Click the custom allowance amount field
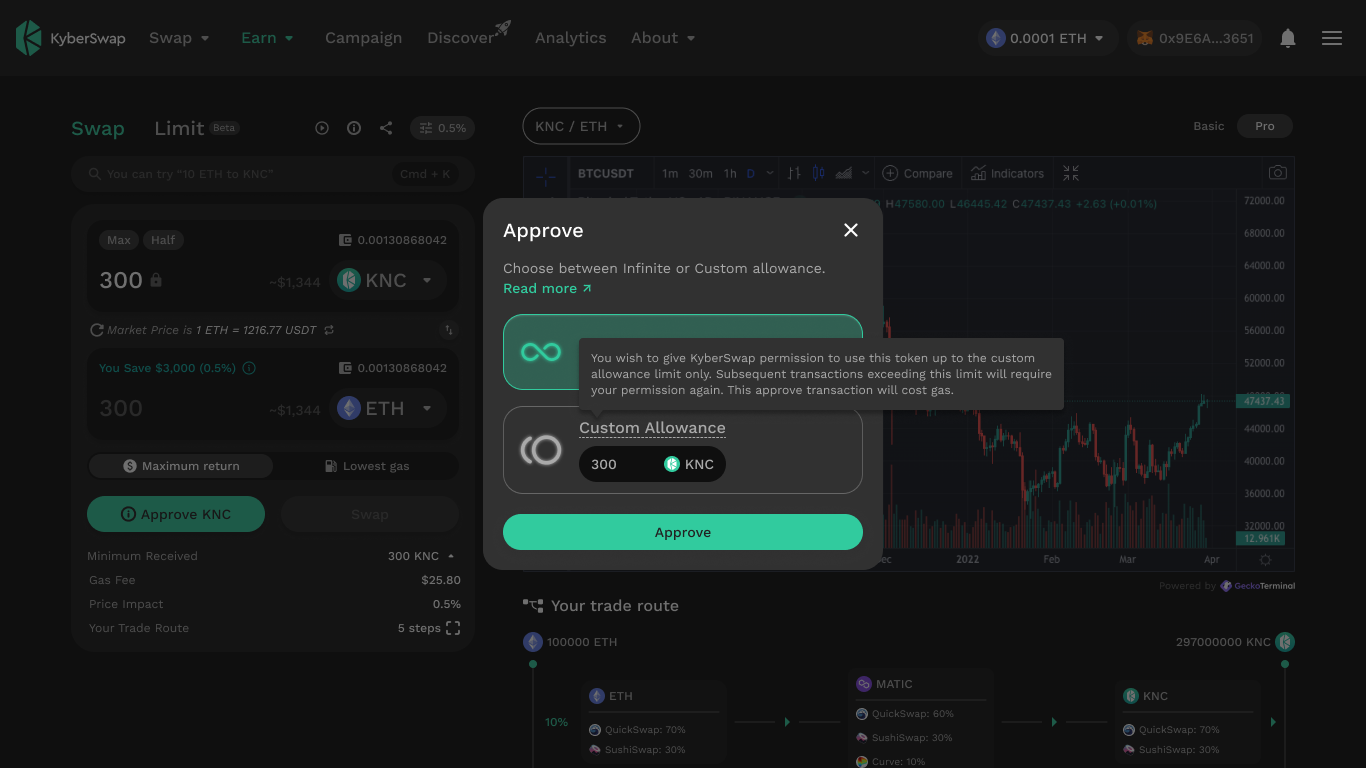The width and height of the screenshot is (1366, 768). (x=618, y=464)
